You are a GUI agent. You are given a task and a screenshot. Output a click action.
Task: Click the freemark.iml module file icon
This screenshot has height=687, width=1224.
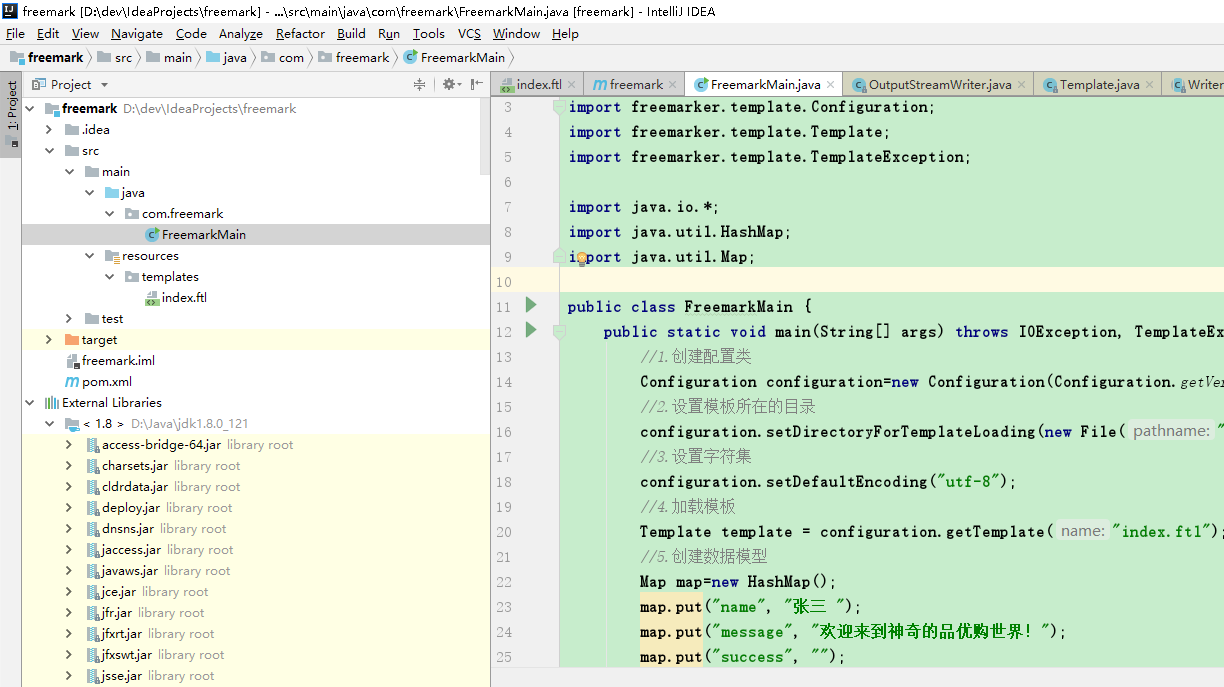click(72, 361)
